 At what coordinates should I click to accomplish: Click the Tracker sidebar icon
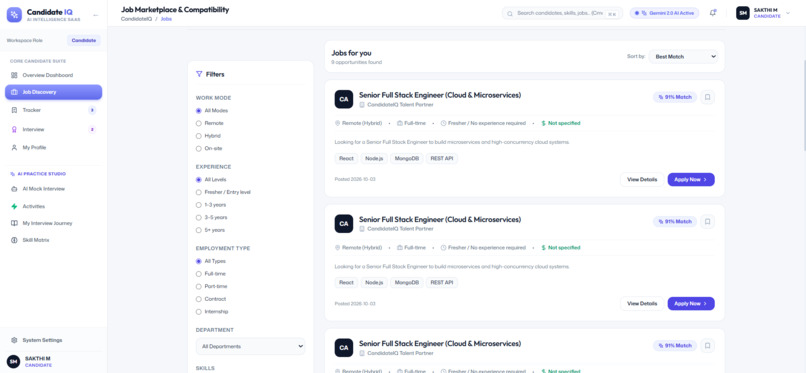(x=14, y=110)
